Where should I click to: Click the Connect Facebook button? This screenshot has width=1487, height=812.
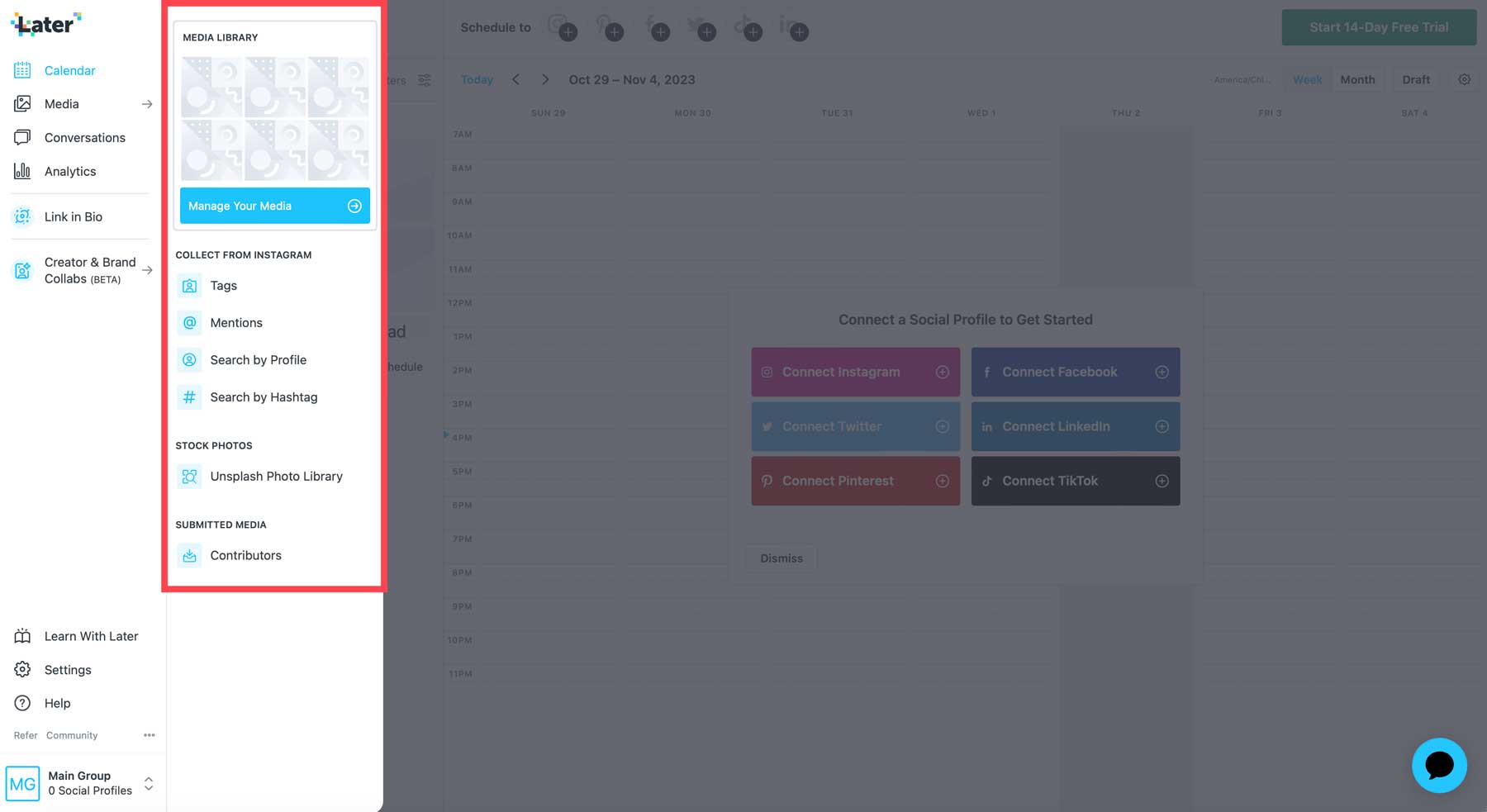pos(1076,373)
